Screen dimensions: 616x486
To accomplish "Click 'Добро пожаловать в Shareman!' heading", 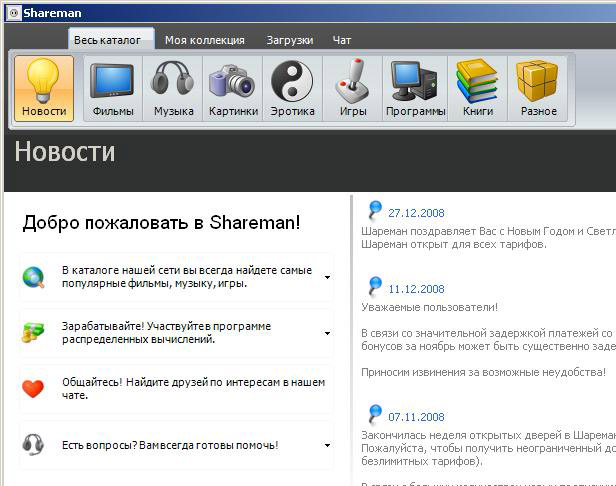I will (161, 223).
